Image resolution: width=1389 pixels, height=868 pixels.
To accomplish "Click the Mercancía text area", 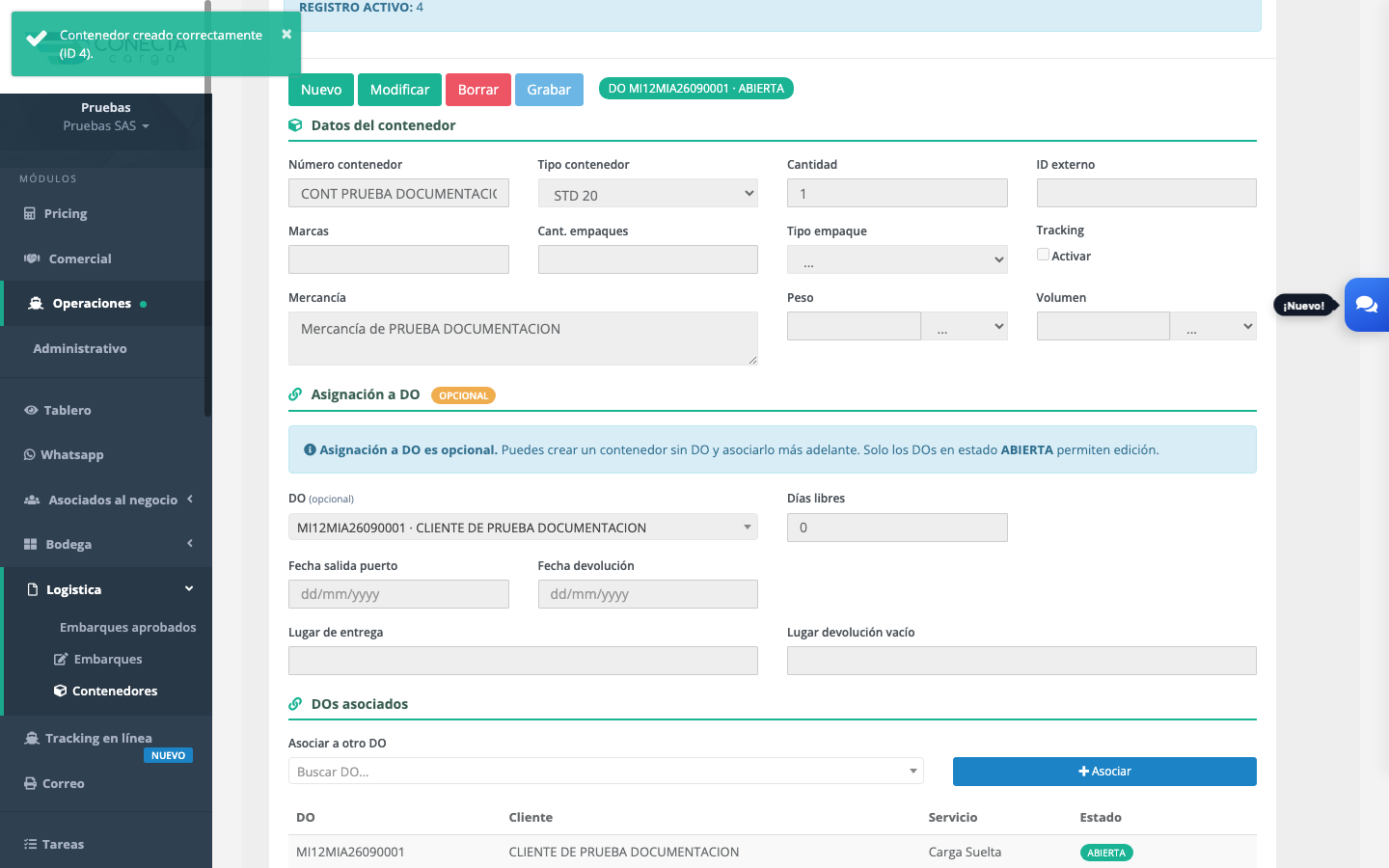I will [x=523, y=339].
